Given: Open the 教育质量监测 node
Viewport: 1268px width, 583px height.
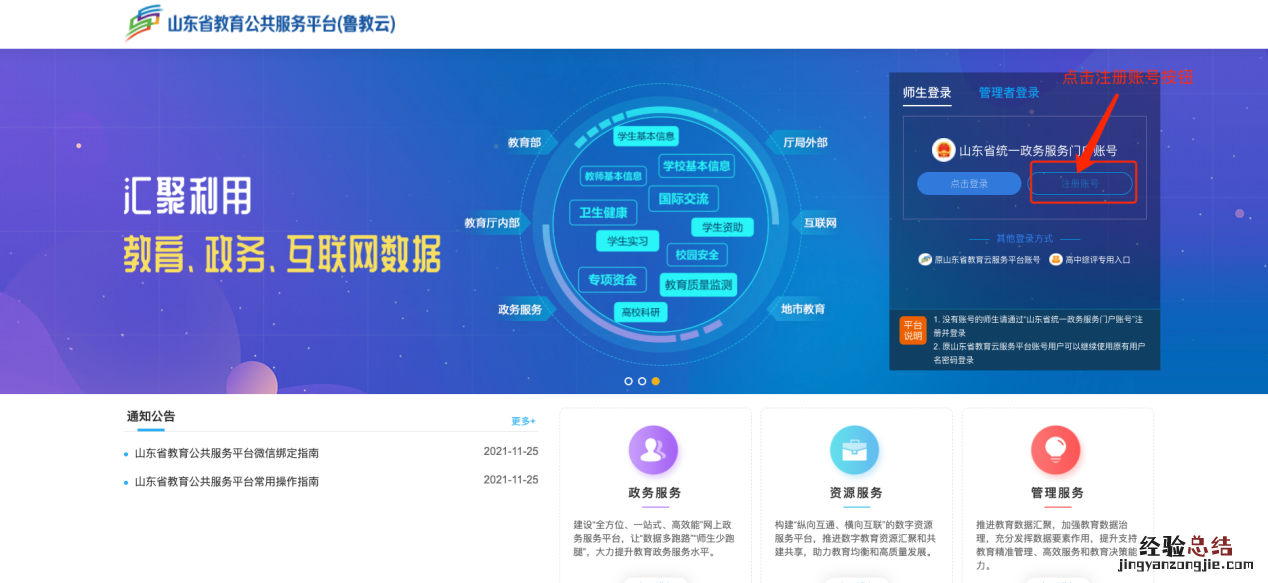Looking at the screenshot, I should (697, 283).
